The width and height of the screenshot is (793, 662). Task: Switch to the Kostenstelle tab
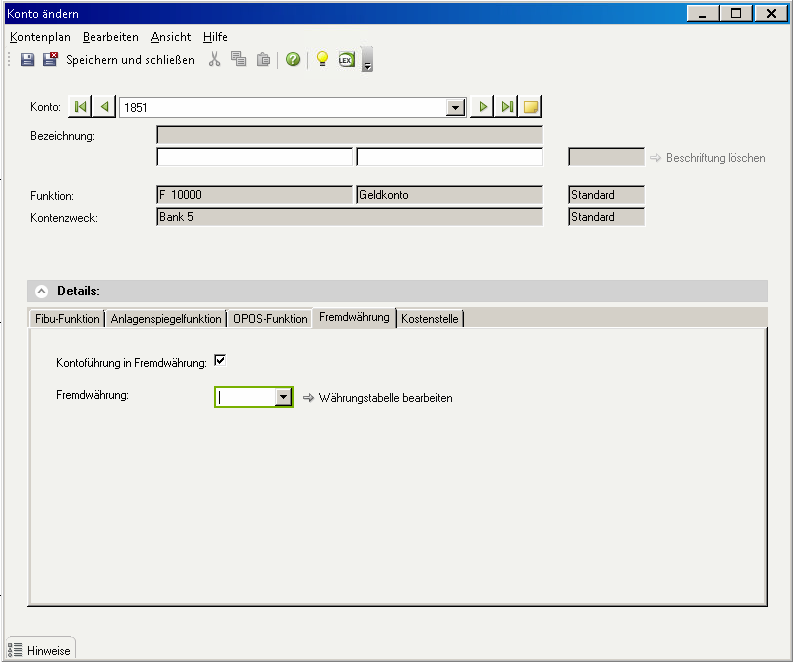pyautogui.click(x=430, y=318)
